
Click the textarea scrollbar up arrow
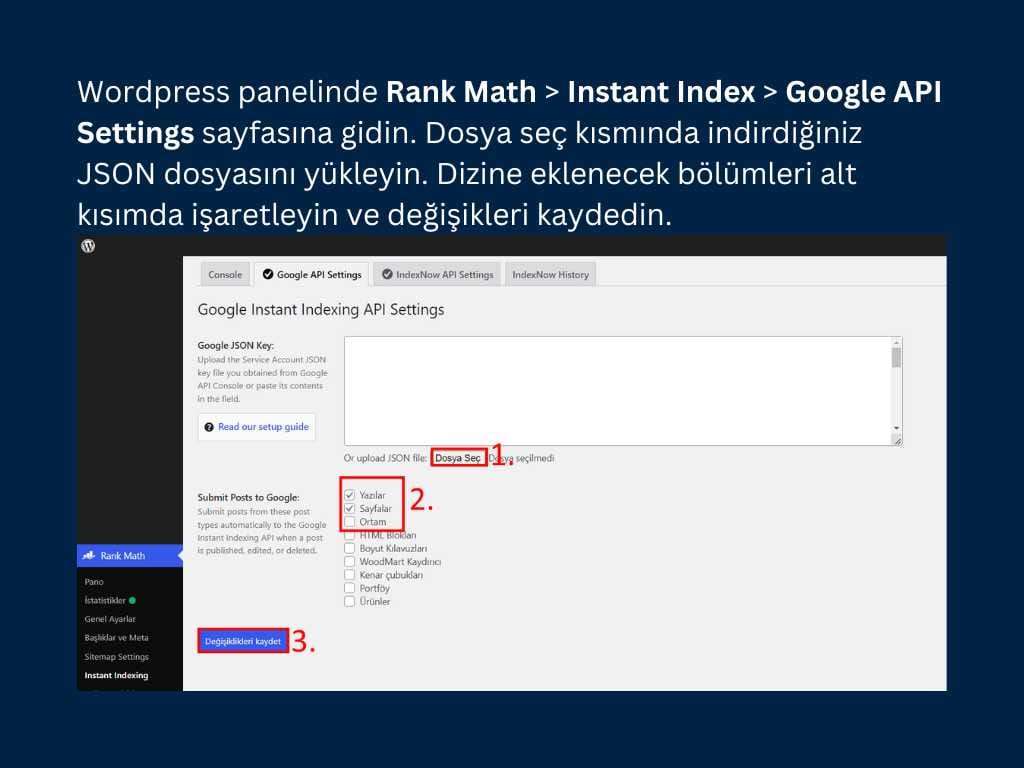tap(897, 342)
